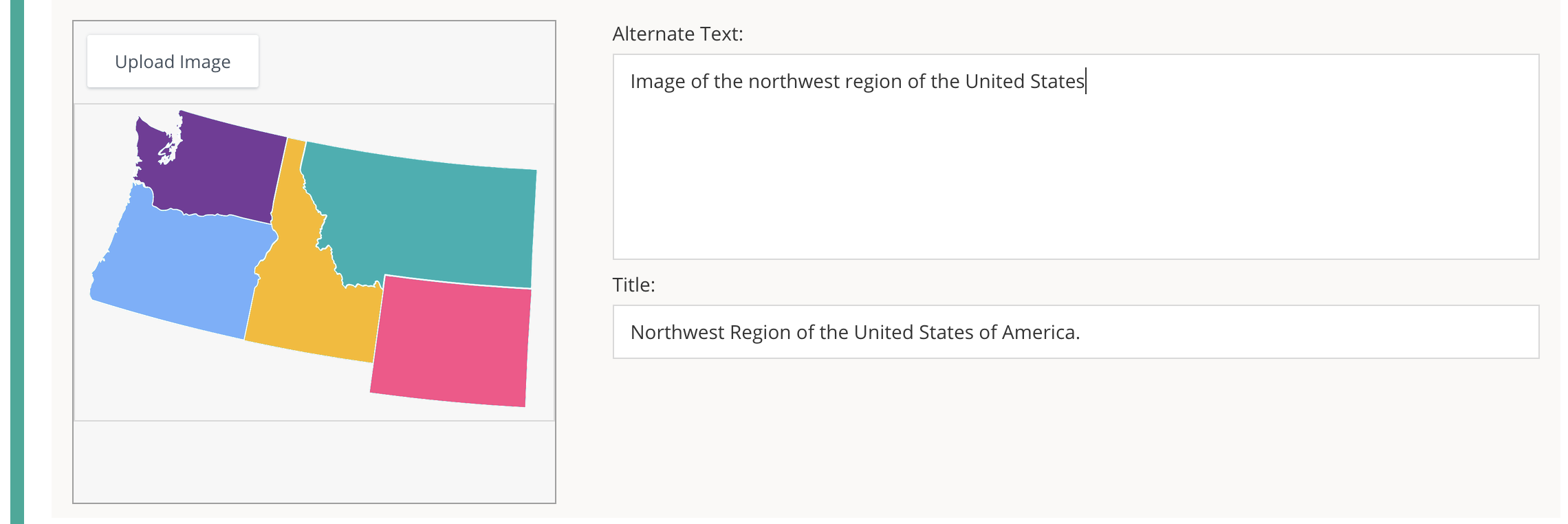Click the northwest region map thumbnail
1568x524 pixels.
coord(309,261)
